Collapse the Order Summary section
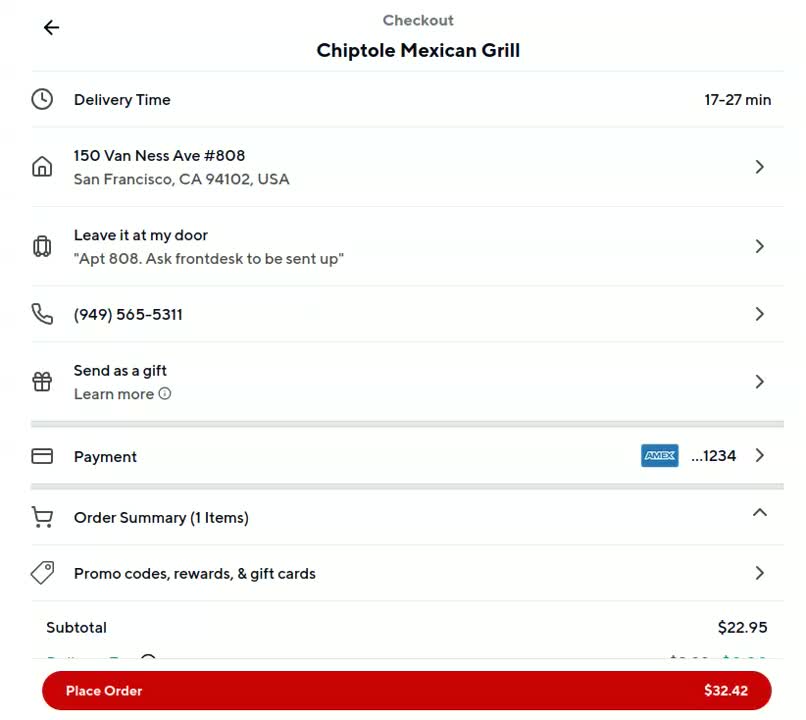This screenshot has height=720, width=806. [x=759, y=512]
